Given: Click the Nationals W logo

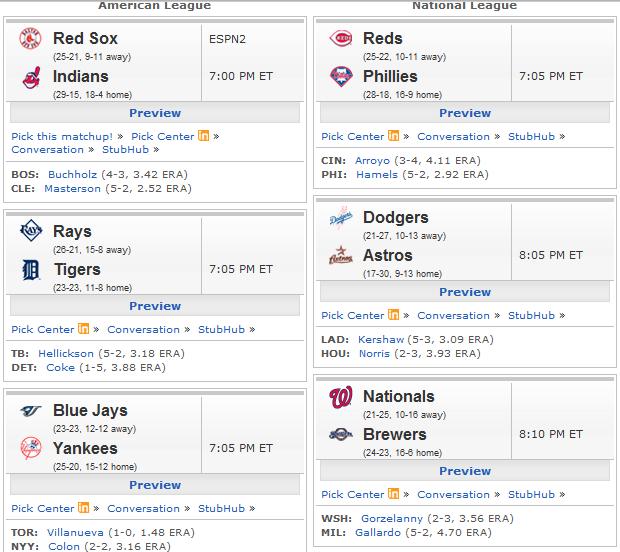Looking at the screenshot, I should 340,397.
